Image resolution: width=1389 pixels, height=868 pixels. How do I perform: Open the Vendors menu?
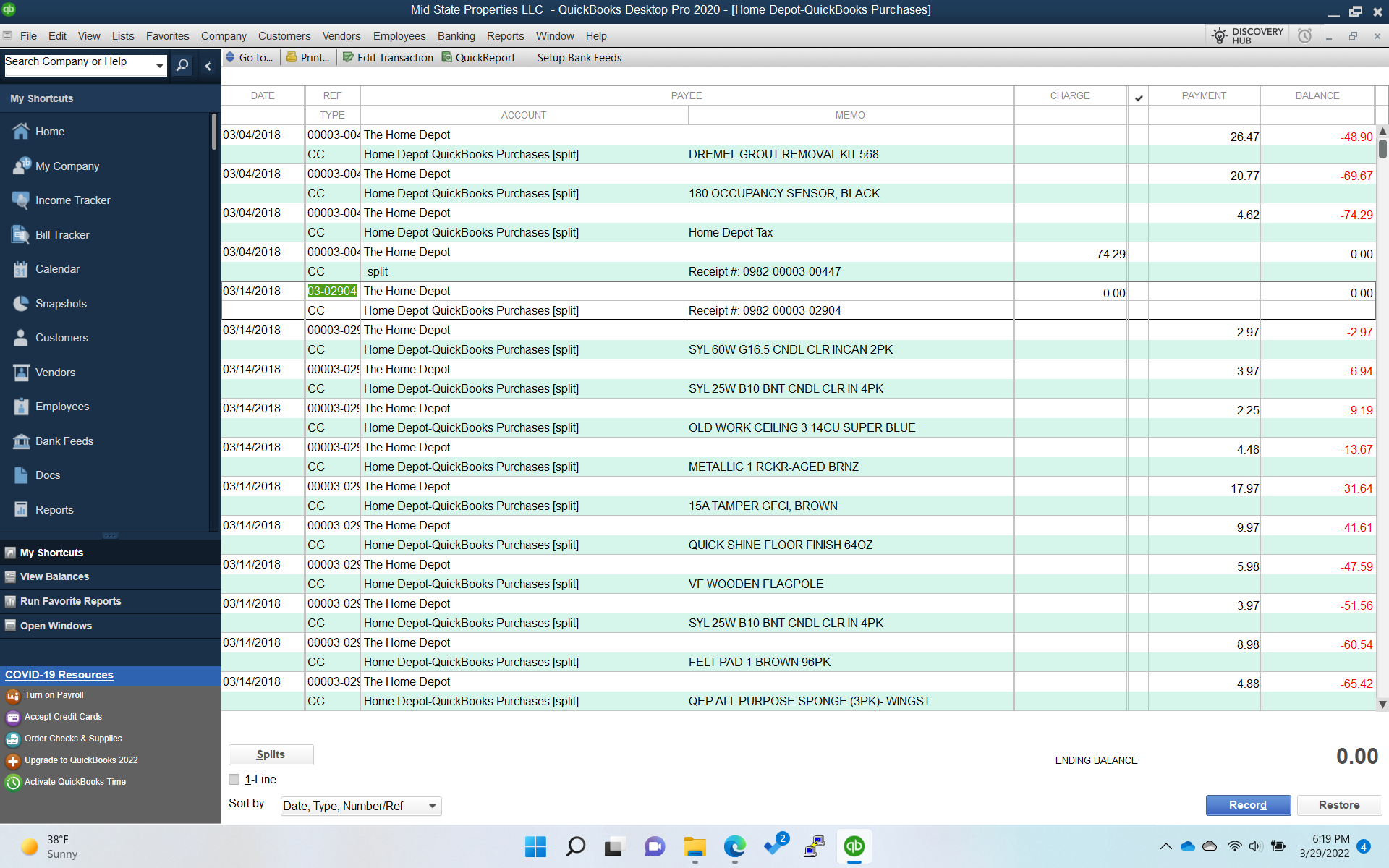341,36
